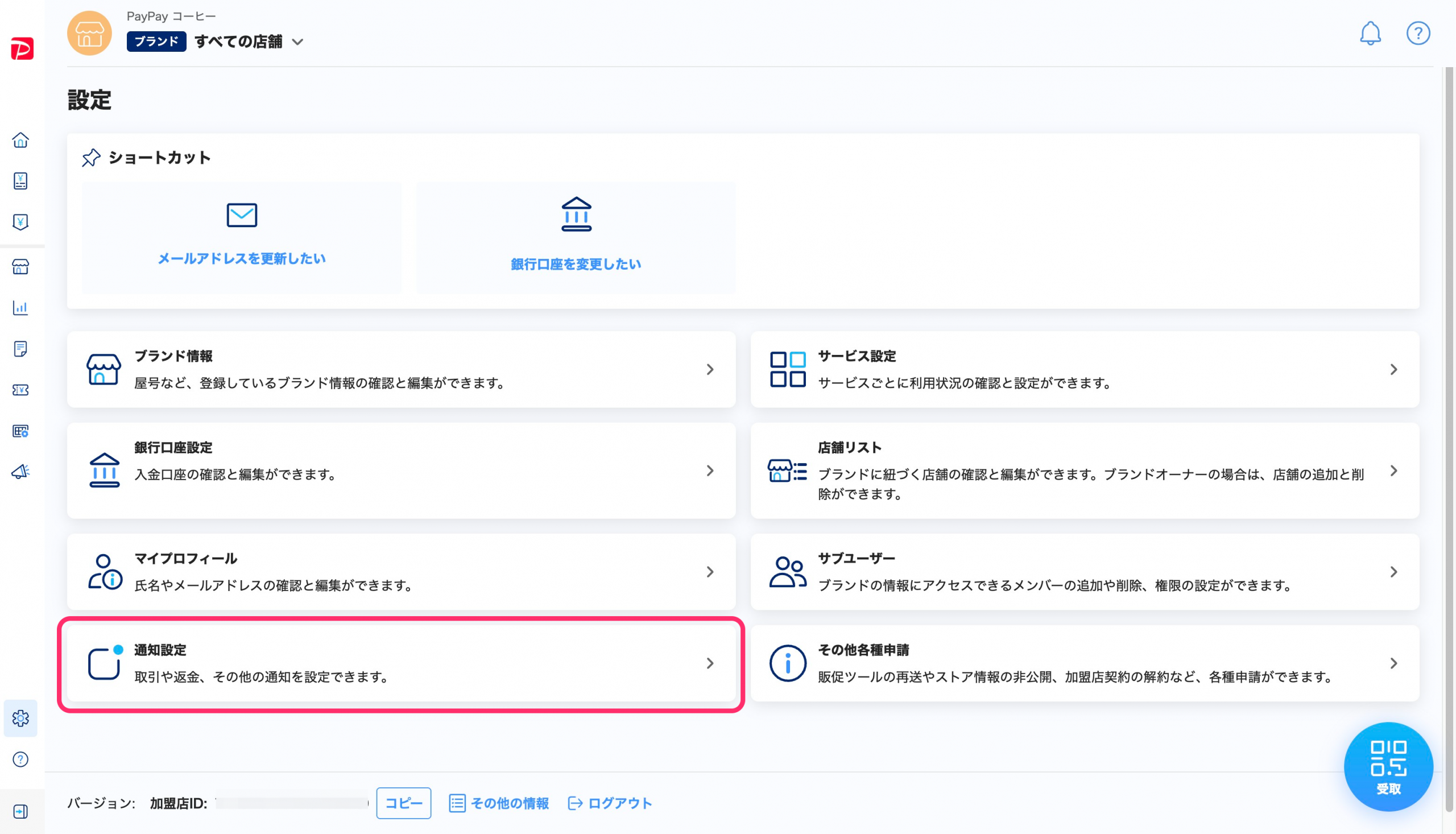This screenshot has width=1456, height=834.
Task: Click 銀行口座を変更したい shortcut link
Action: [576, 264]
